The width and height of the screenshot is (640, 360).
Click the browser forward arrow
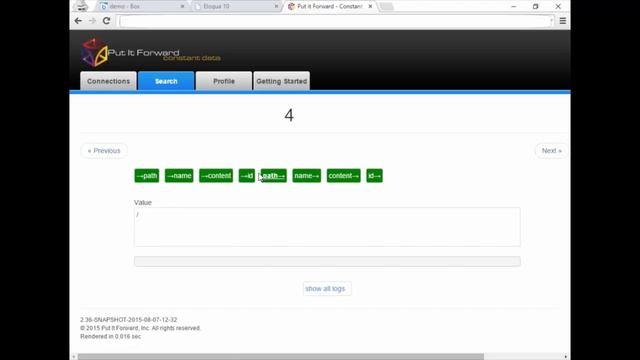click(92, 21)
